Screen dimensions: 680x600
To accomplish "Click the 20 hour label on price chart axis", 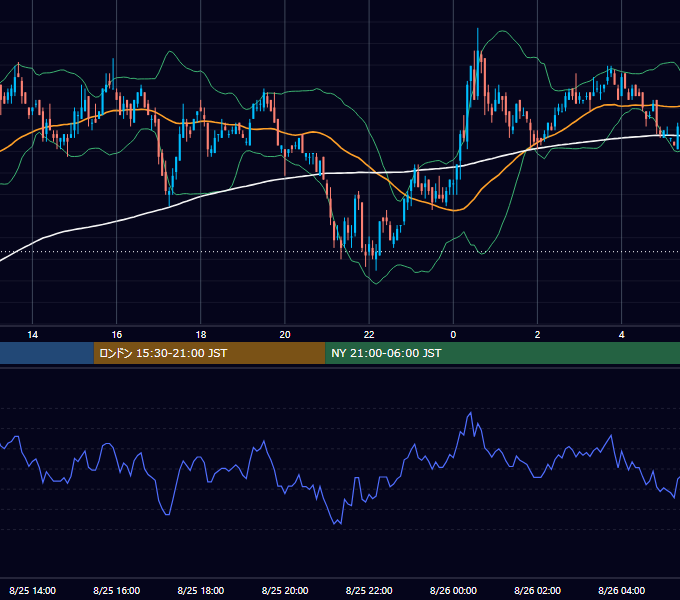I will (285, 335).
